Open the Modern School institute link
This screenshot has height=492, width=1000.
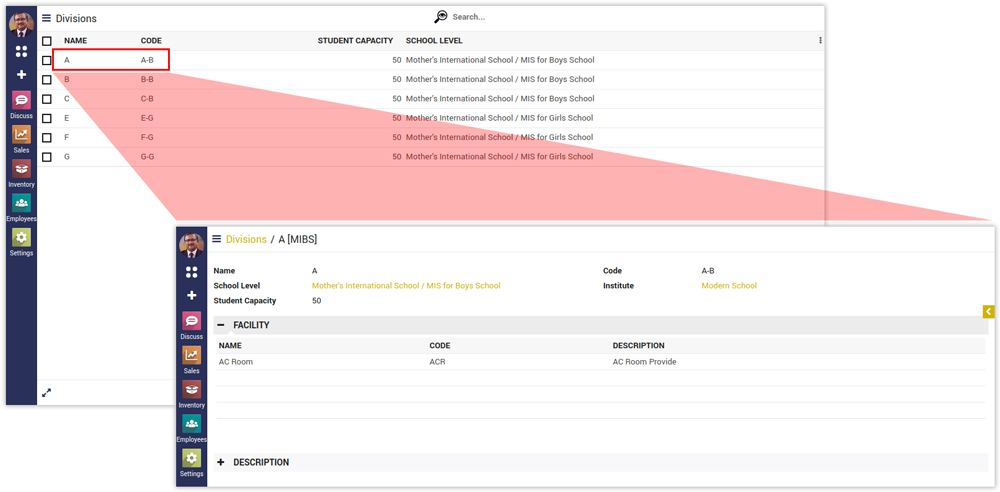click(x=729, y=286)
